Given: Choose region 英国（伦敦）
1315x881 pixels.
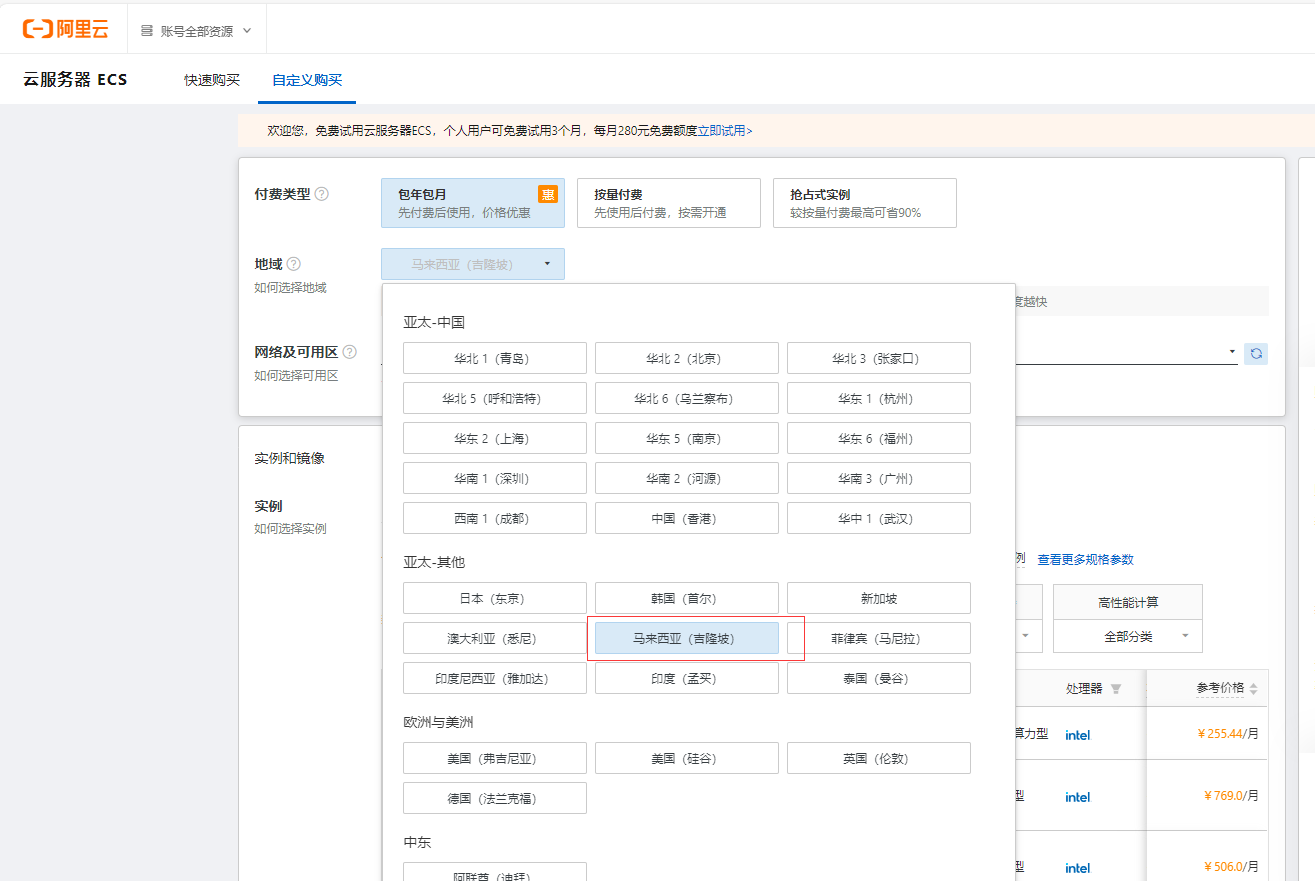Looking at the screenshot, I should (x=879, y=758).
